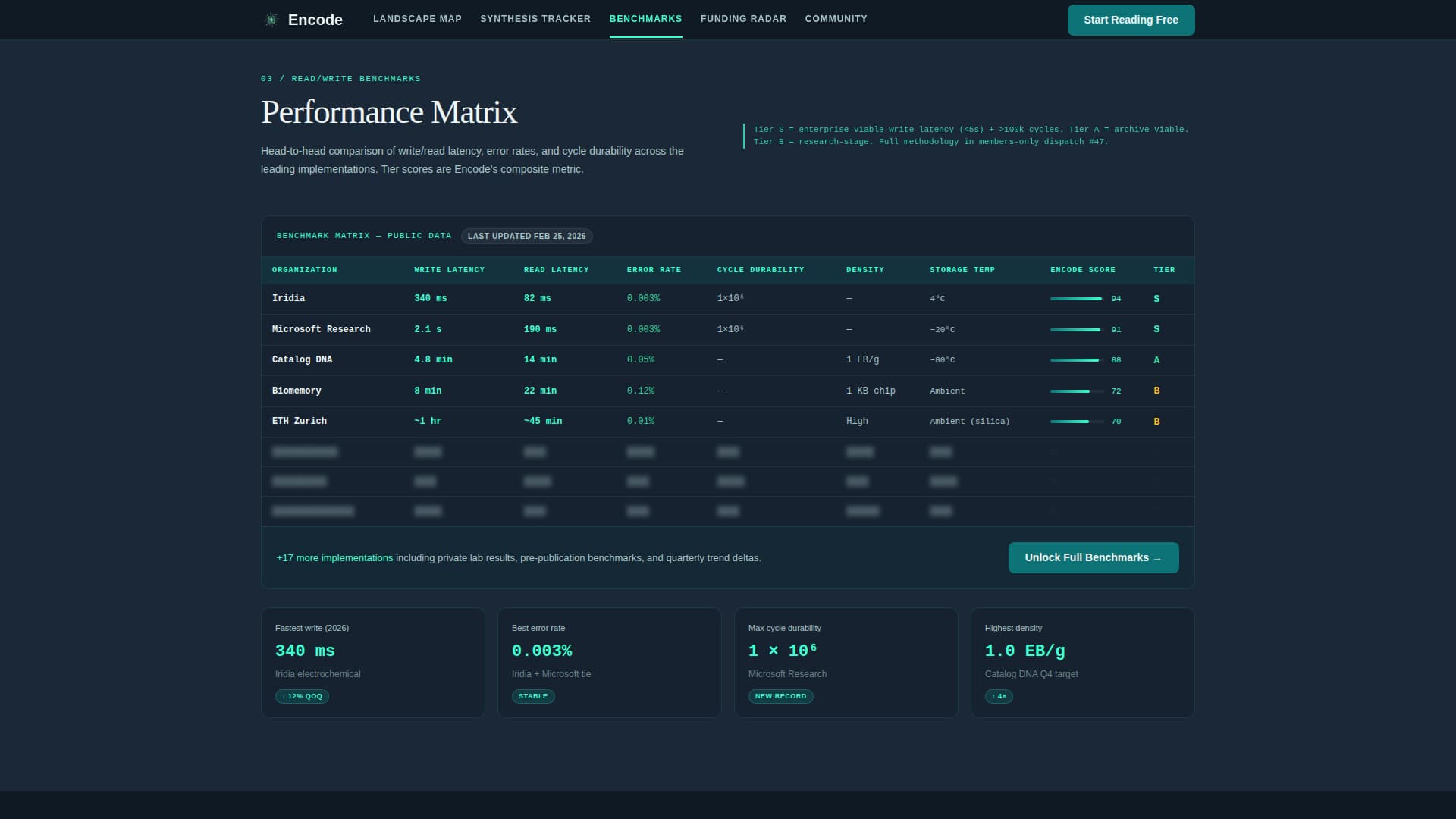The width and height of the screenshot is (1456, 819).
Task: Click Catalog DNA's 4.8 min write latency
Action: tap(433, 359)
